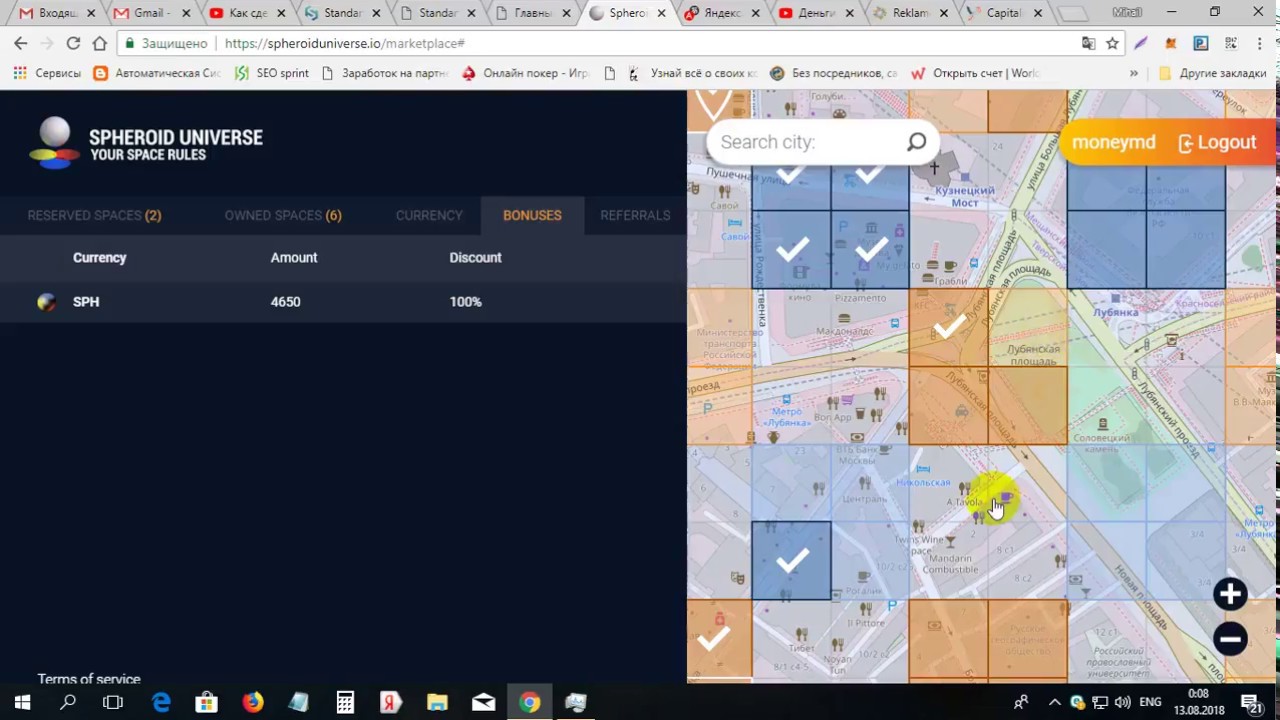
Task: Show hidden system tray icons arrow
Action: 1054,702
